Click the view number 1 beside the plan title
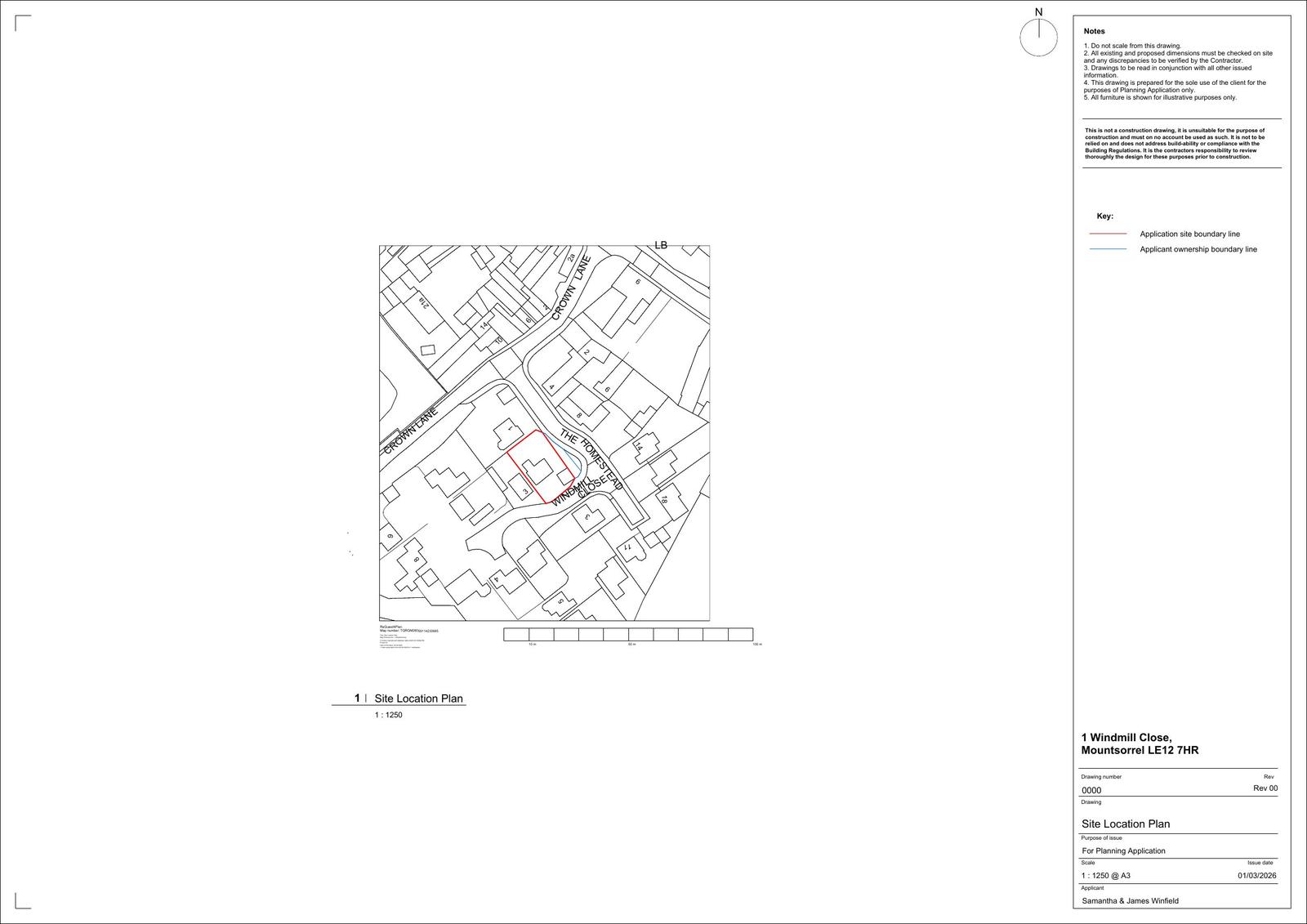The width and height of the screenshot is (1307, 924). tap(357, 698)
